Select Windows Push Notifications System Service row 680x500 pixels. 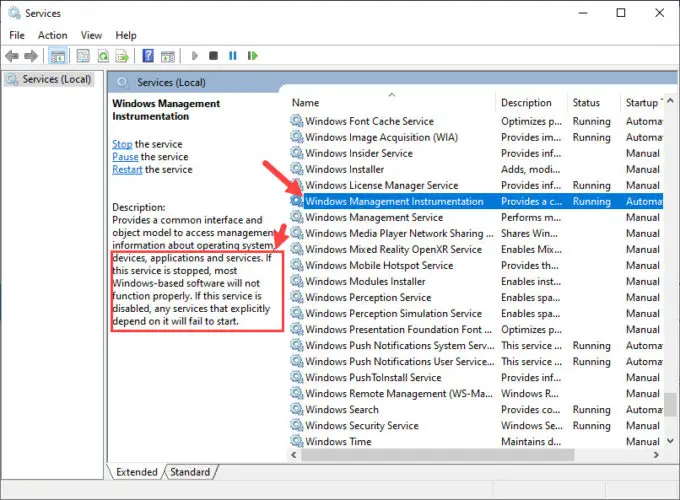(476, 345)
